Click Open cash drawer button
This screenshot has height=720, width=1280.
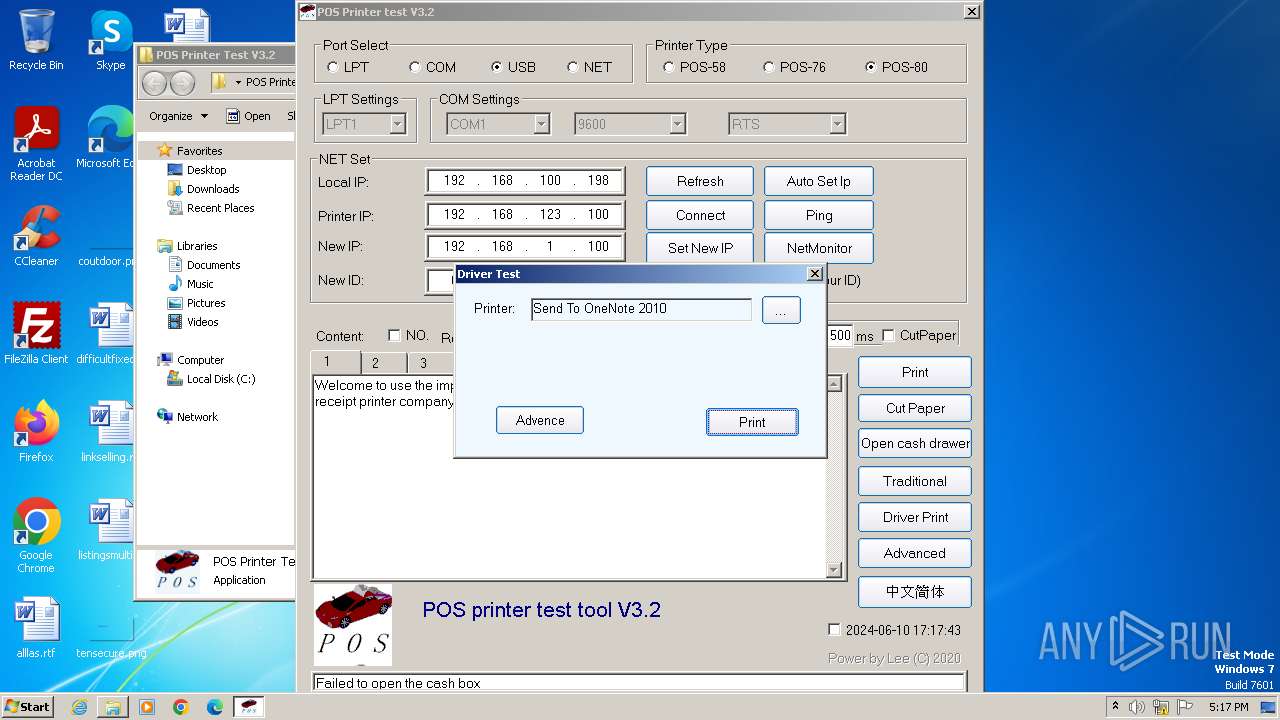click(914, 444)
